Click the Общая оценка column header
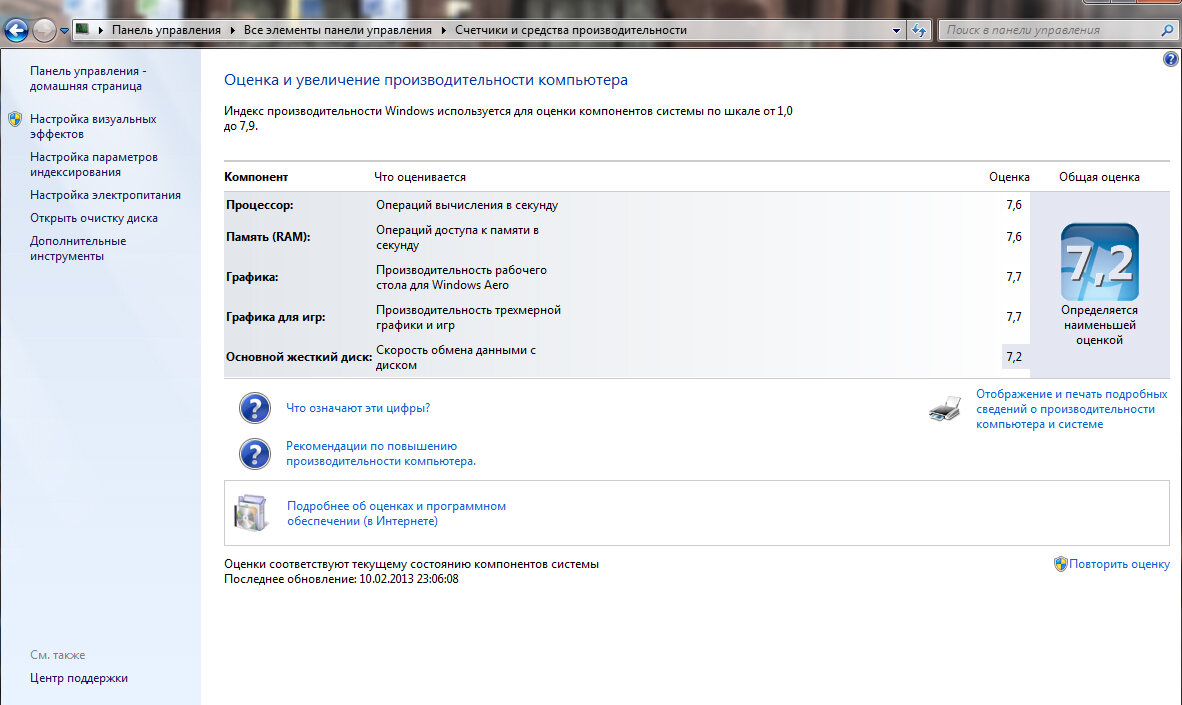Image resolution: width=1182 pixels, height=705 pixels. tap(1099, 177)
